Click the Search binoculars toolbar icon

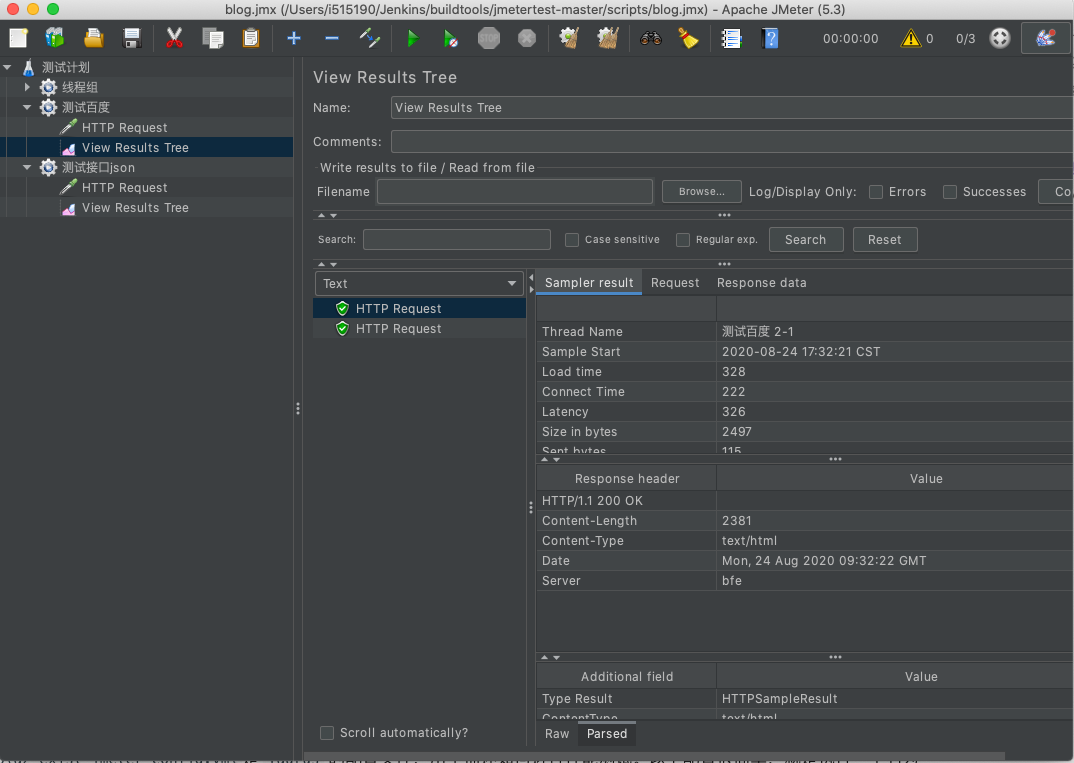click(651, 39)
